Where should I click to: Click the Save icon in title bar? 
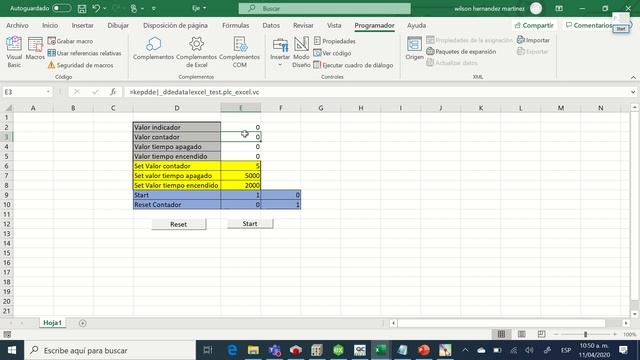(82, 8)
